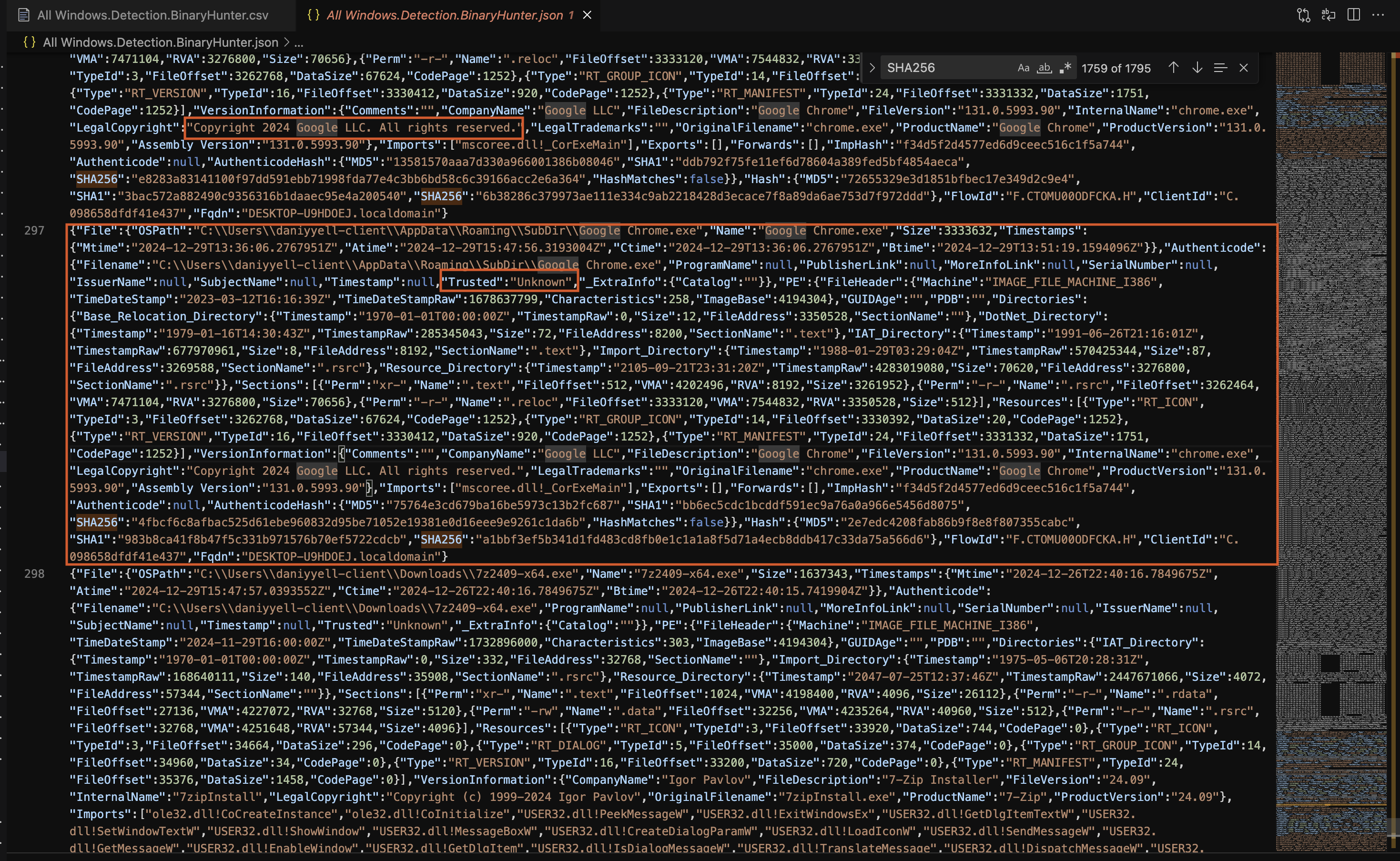This screenshot has height=861, width=1400.
Task: Click the JSON file breadcrumb
Action: [x=161, y=42]
